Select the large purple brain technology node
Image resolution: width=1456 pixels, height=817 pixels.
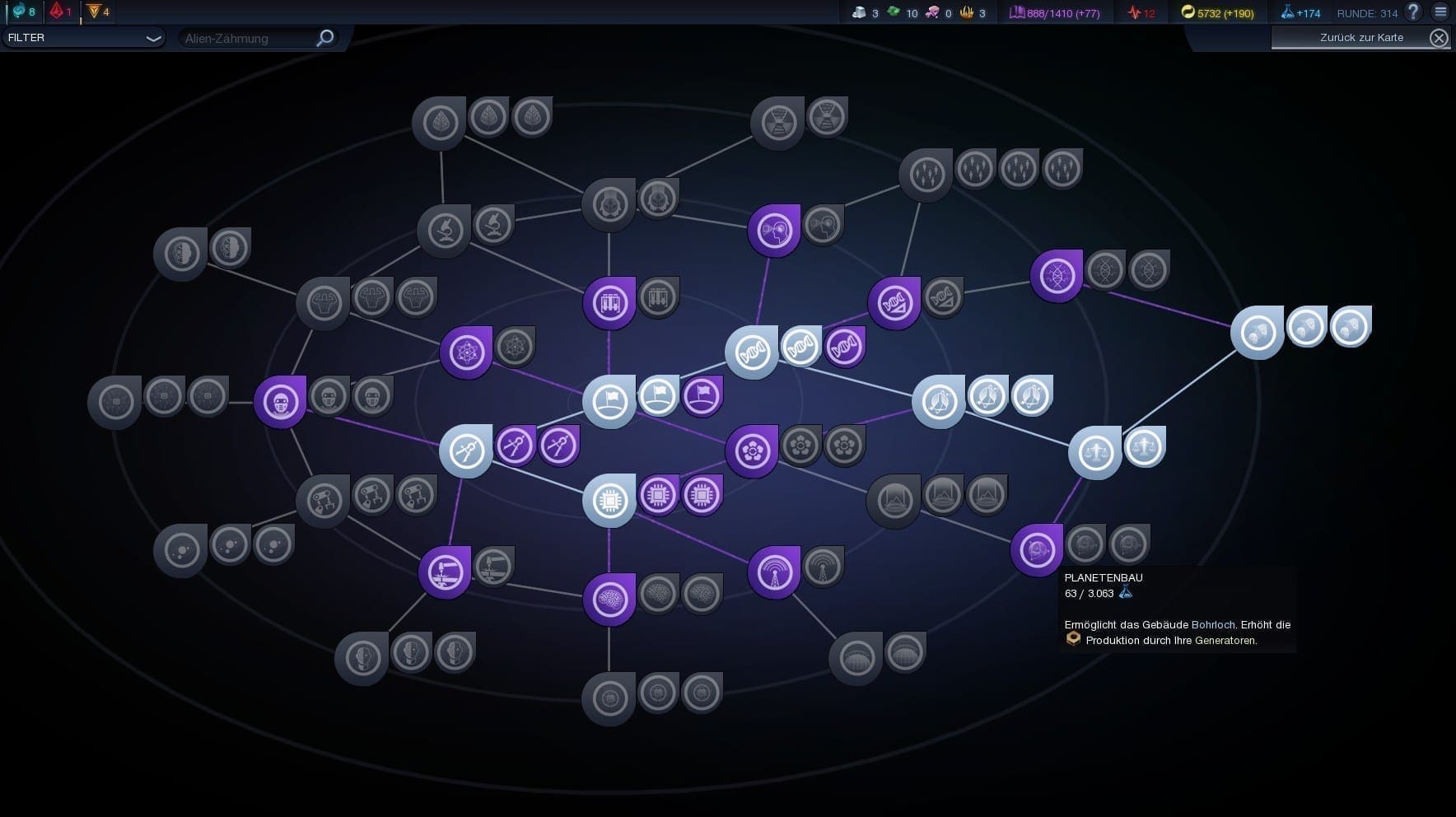click(609, 600)
